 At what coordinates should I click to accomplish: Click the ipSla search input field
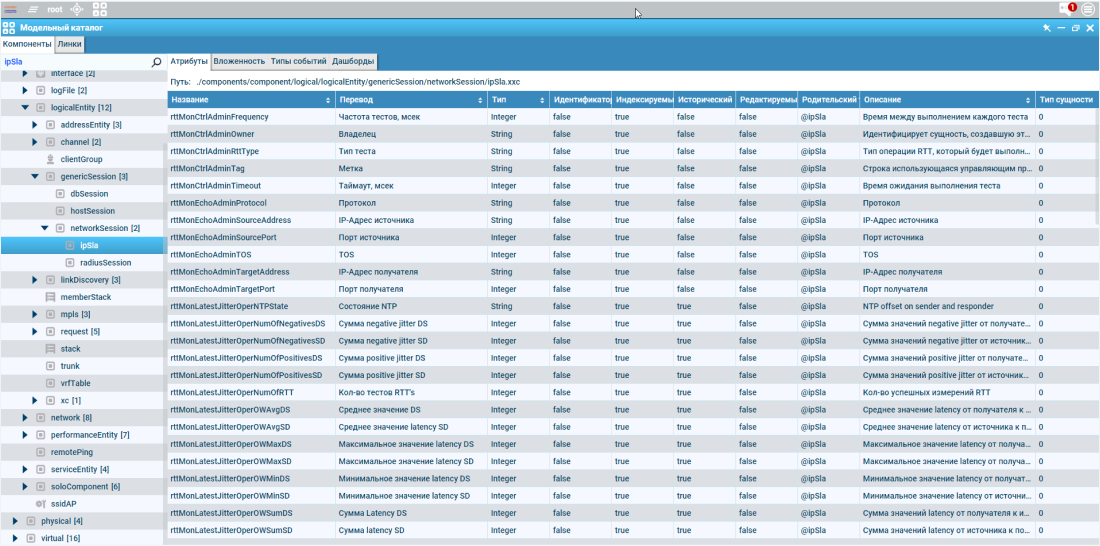[x=76, y=62]
